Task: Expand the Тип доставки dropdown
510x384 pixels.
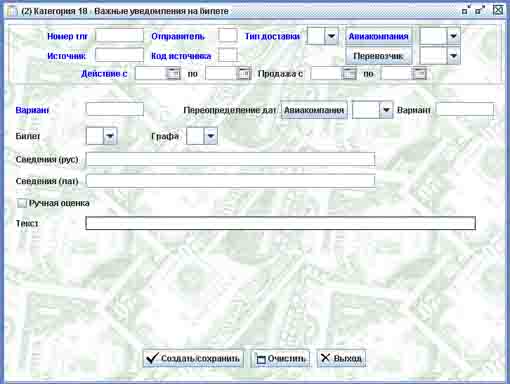Action: (331, 36)
